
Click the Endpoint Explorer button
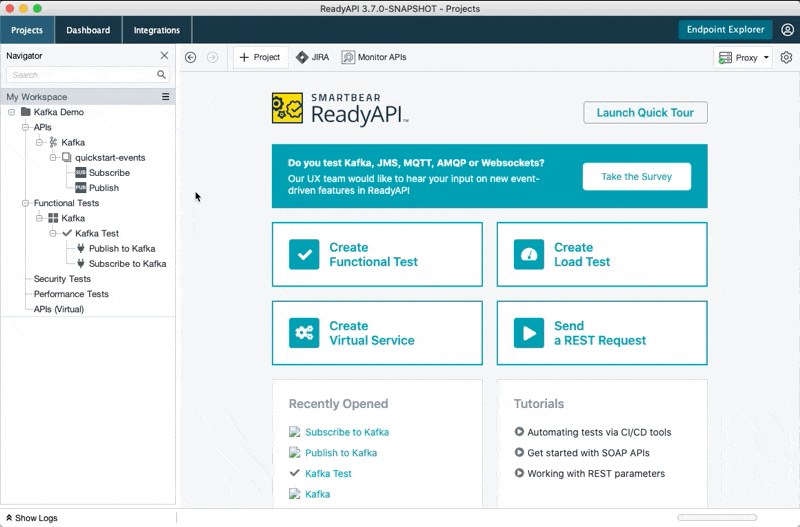[725, 30]
